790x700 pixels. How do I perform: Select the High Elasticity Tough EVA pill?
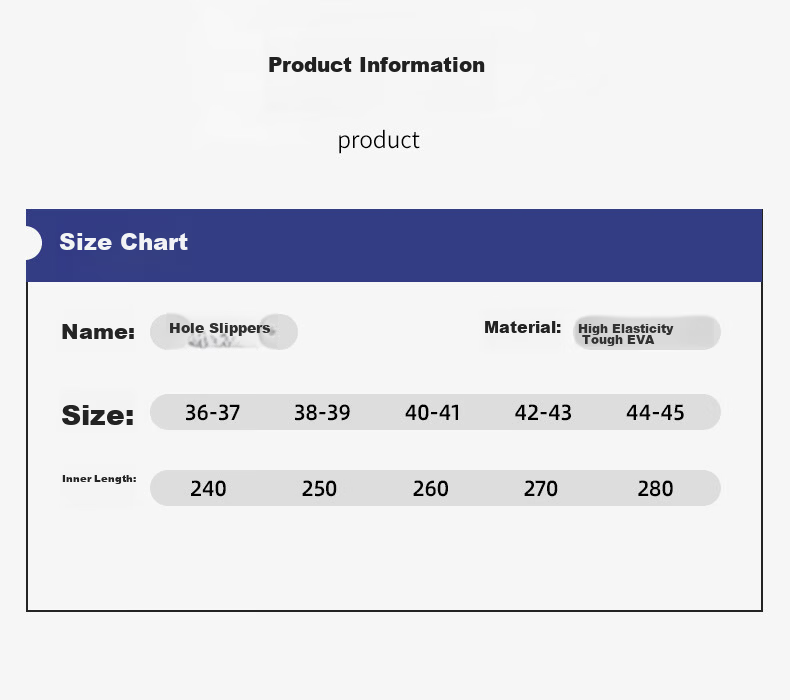647,333
